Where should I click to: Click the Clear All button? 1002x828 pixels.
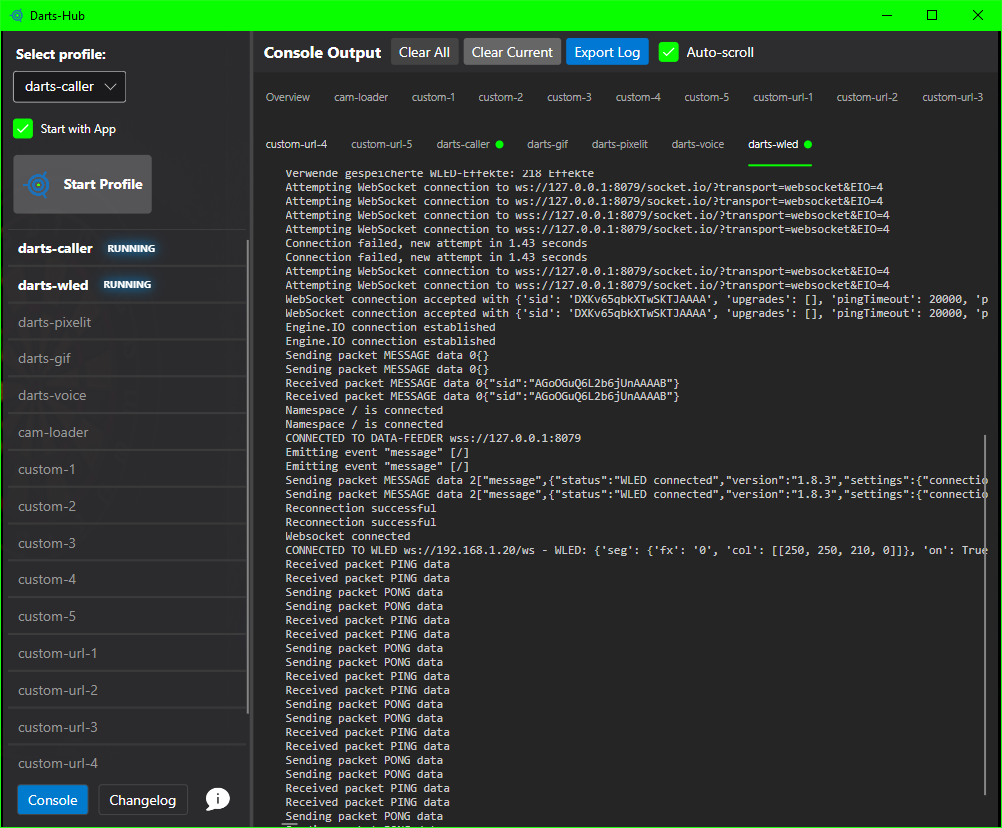click(424, 52)
